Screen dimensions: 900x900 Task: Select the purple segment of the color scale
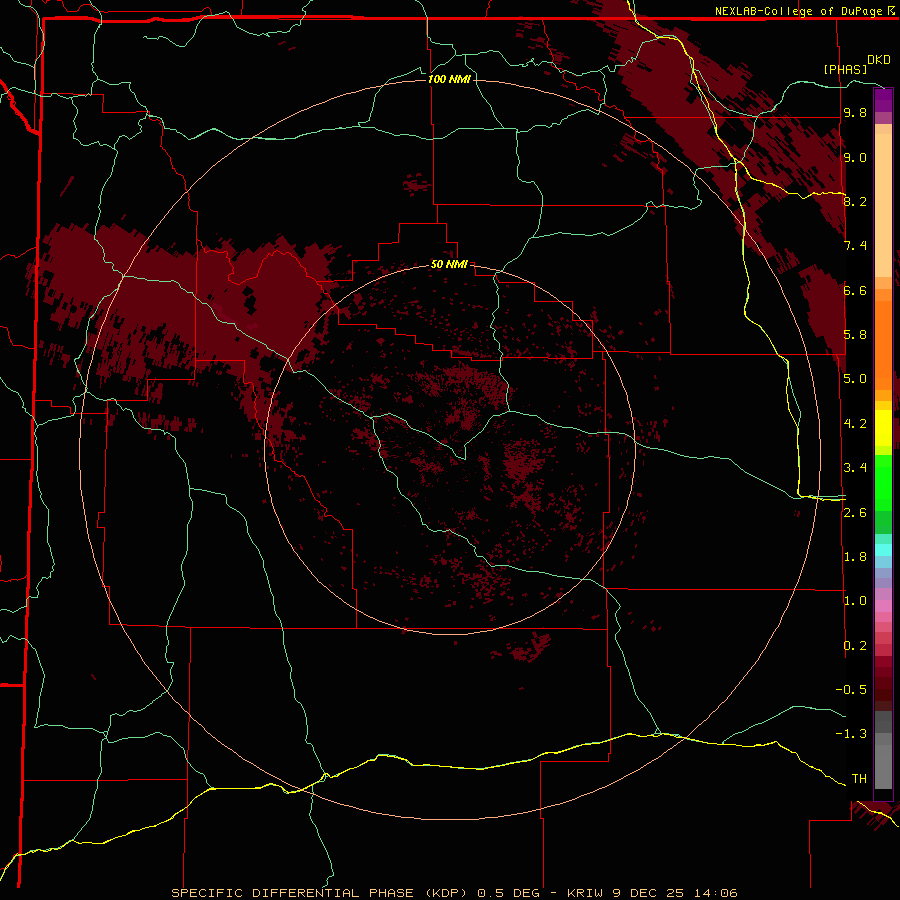pyautogui.click(x=883, y=100)
